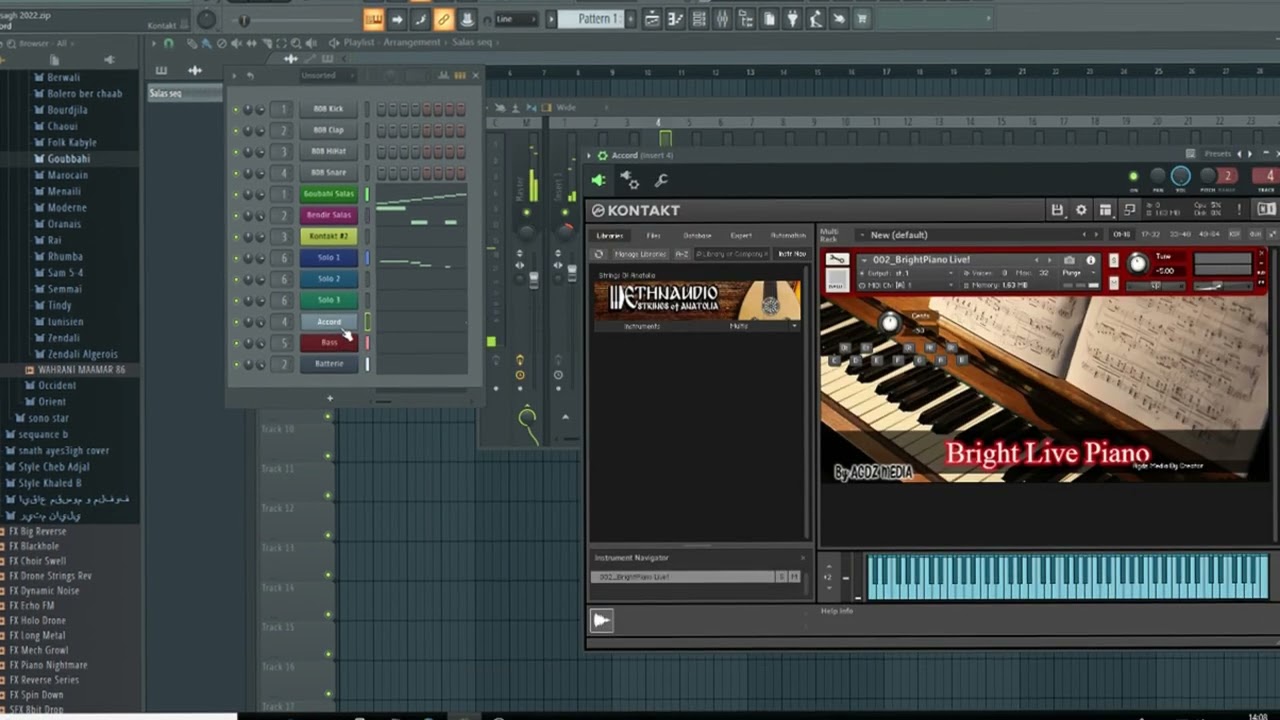Choose the playlist zoom magnifier tool

[295, 43]
